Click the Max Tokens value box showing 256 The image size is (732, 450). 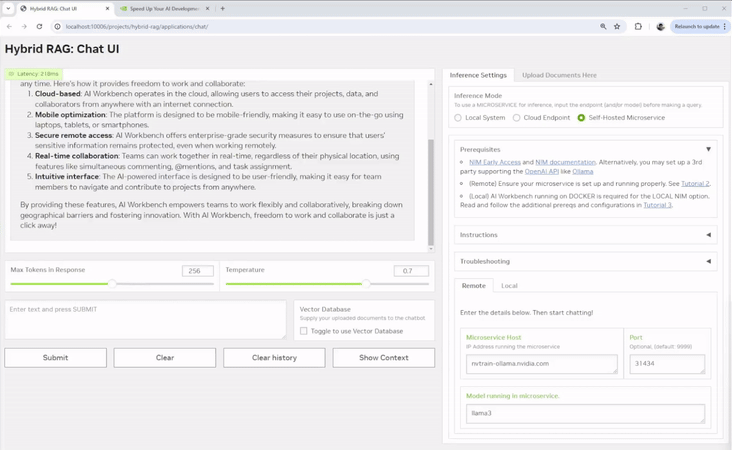pyautogui.click(x=198, y=271)
